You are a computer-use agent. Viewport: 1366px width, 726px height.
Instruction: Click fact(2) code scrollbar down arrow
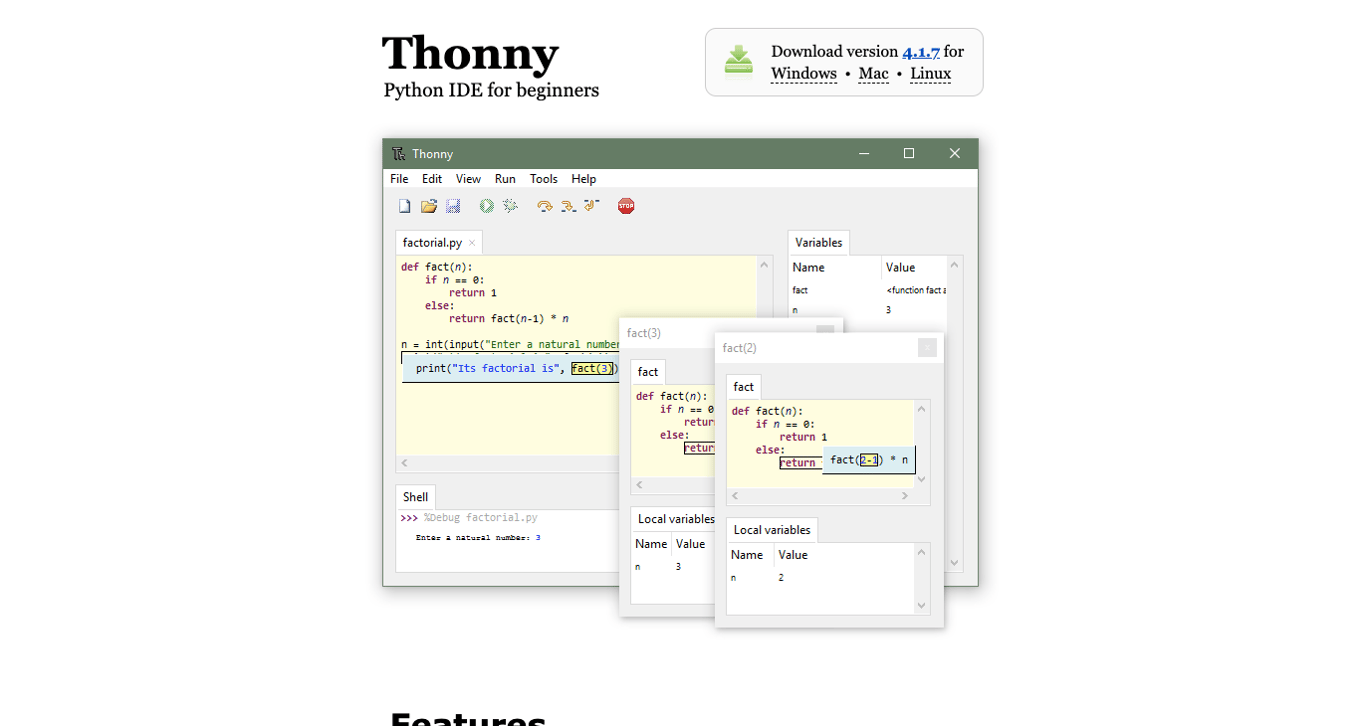coord(922,479)
